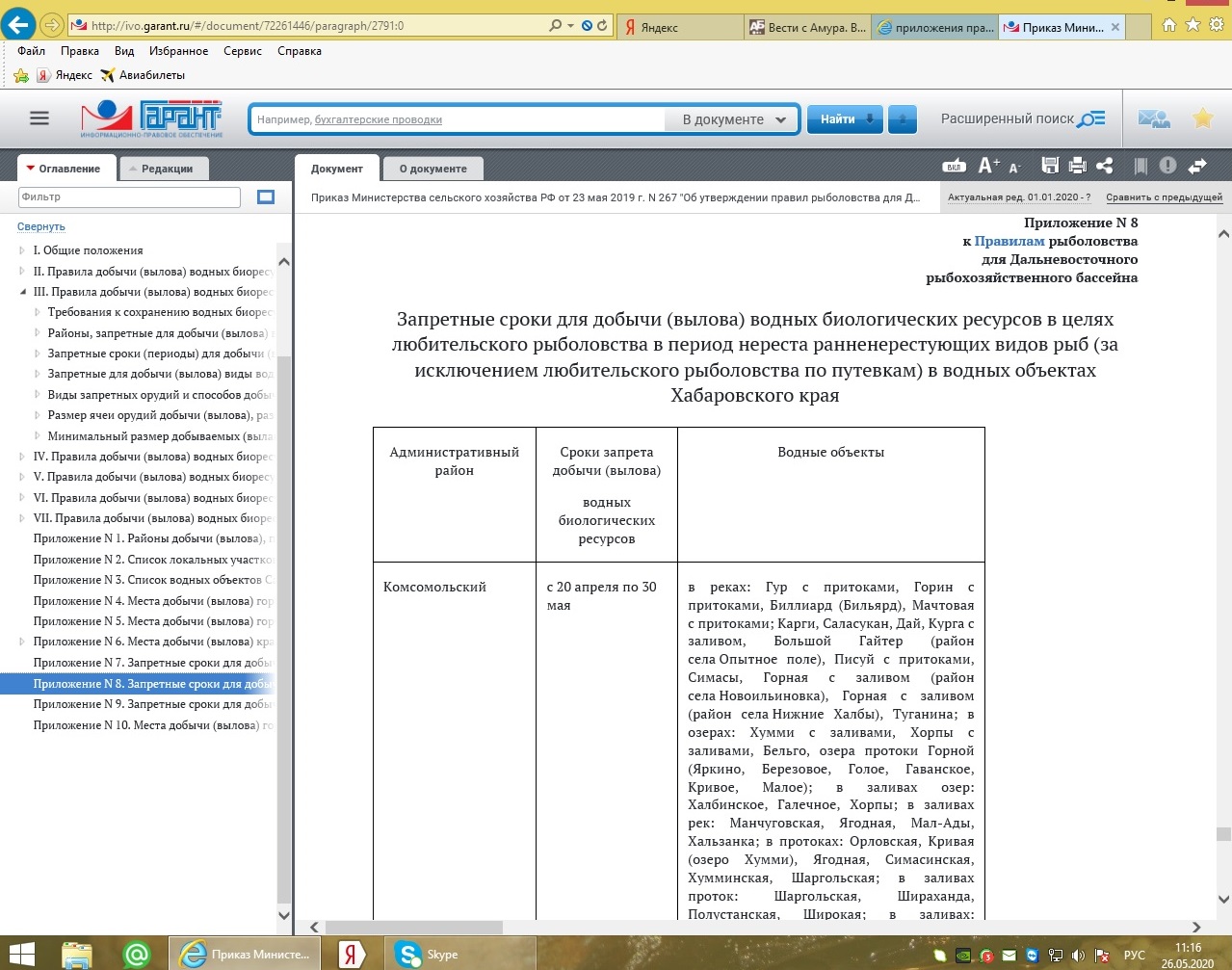1232x970 pixels.
Task: Open browser Справка menu
Action: pyautogui.click(x=300, y=51)
